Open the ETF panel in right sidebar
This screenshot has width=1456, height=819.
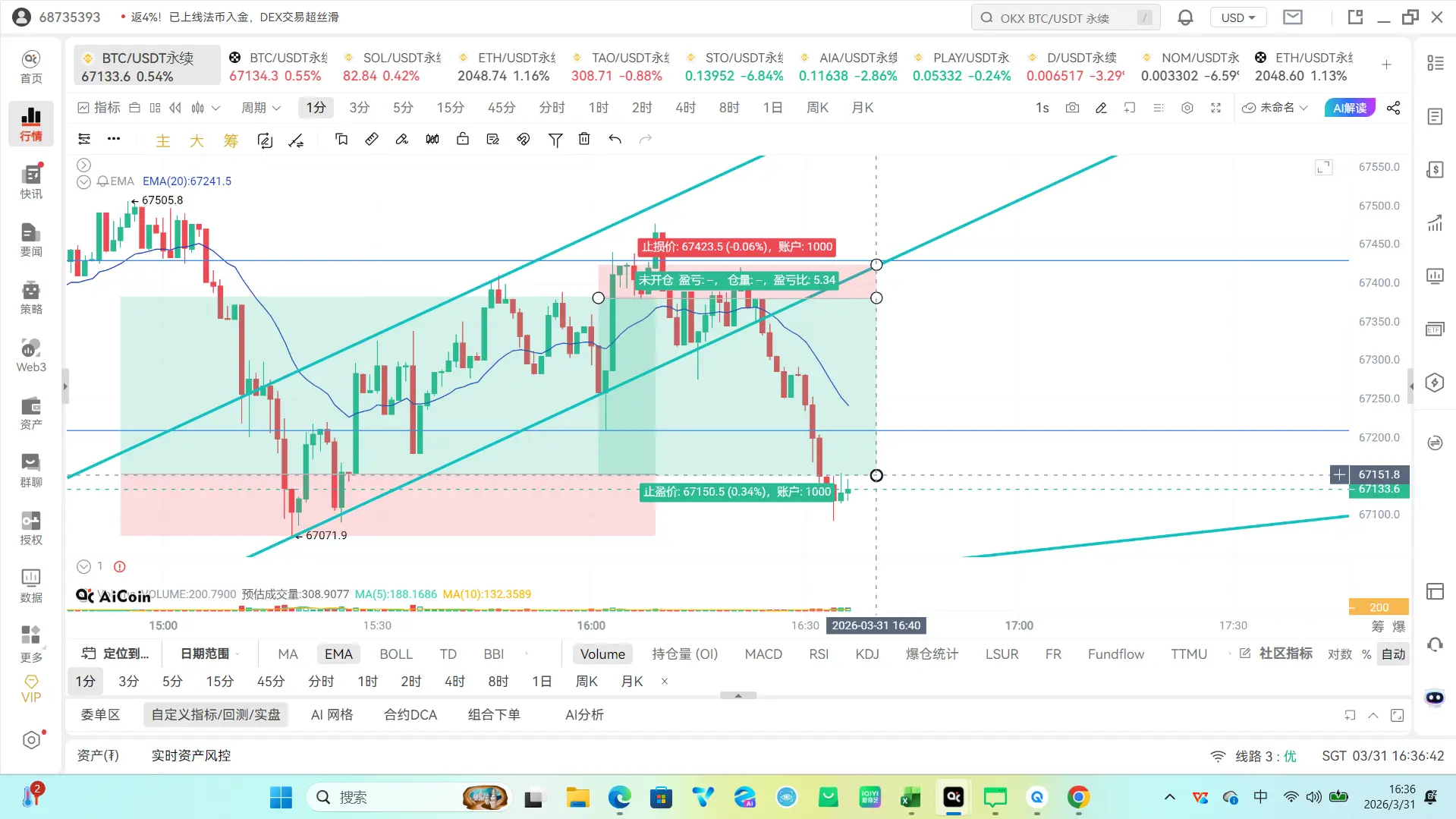point(1435,329)
